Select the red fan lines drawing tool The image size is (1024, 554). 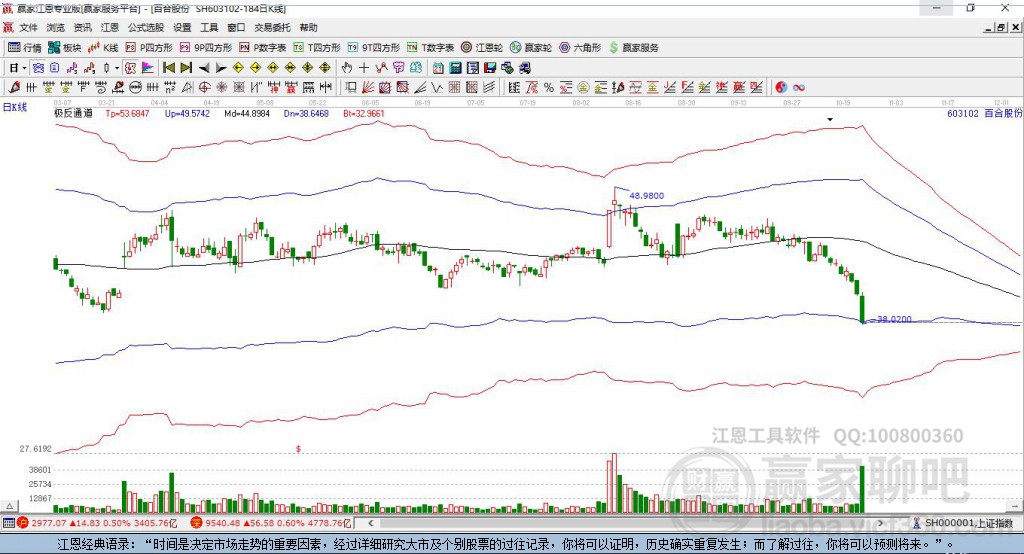pyautogui.click(x=368, y=88)
